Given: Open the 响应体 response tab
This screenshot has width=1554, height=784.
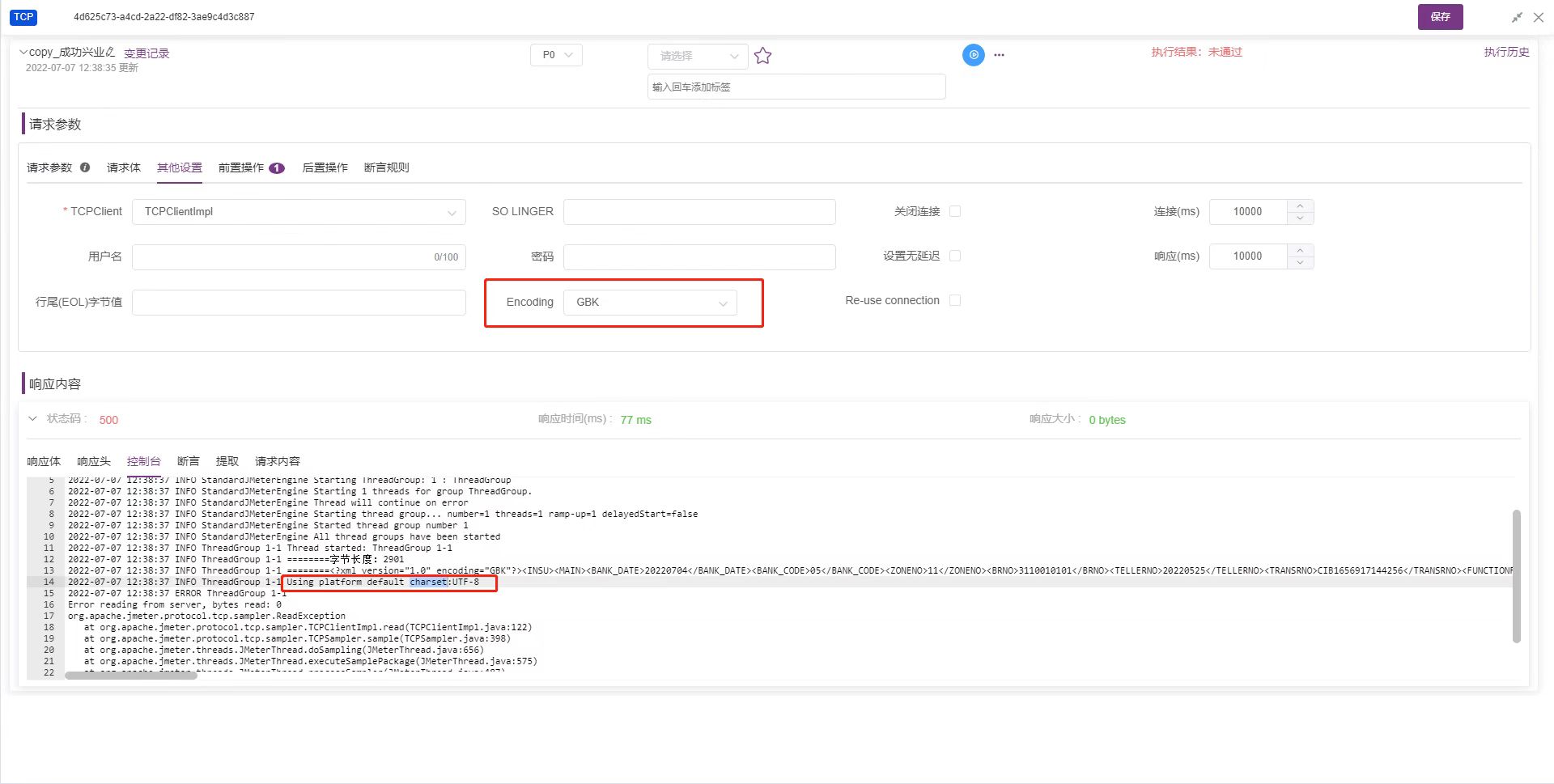Looking at the screenshot, I should pos(44,461).
